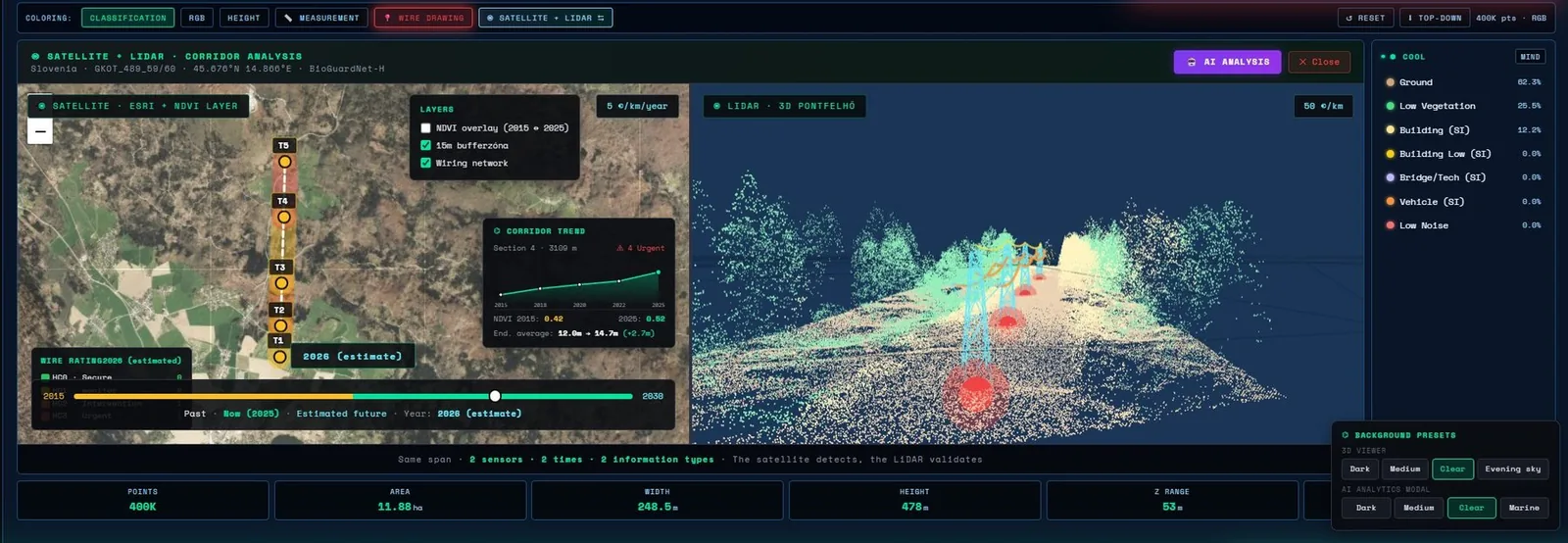The height and width of the screenshot is (543, 1568).
Task: Set 3D viewer background to Dark
Action: click(x=1360, y=469)
